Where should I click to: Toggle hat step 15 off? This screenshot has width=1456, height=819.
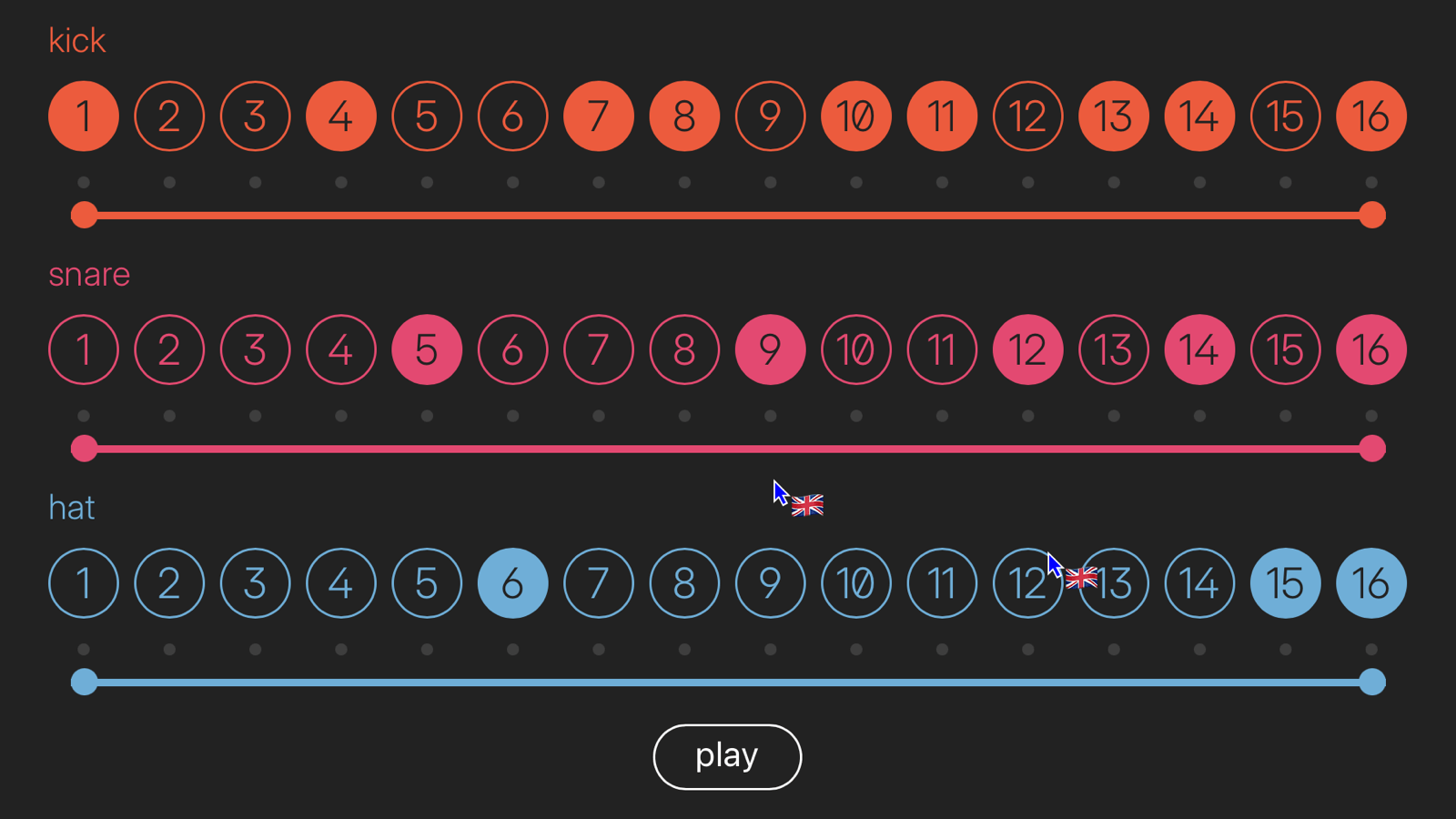coord(1285,583)
